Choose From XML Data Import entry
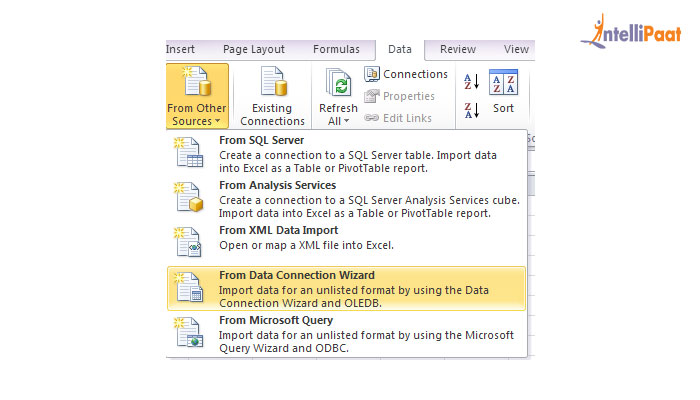Image resolution: width=700 pixels, height=400 pixels. pyautogui.click(x=346, y=244)
